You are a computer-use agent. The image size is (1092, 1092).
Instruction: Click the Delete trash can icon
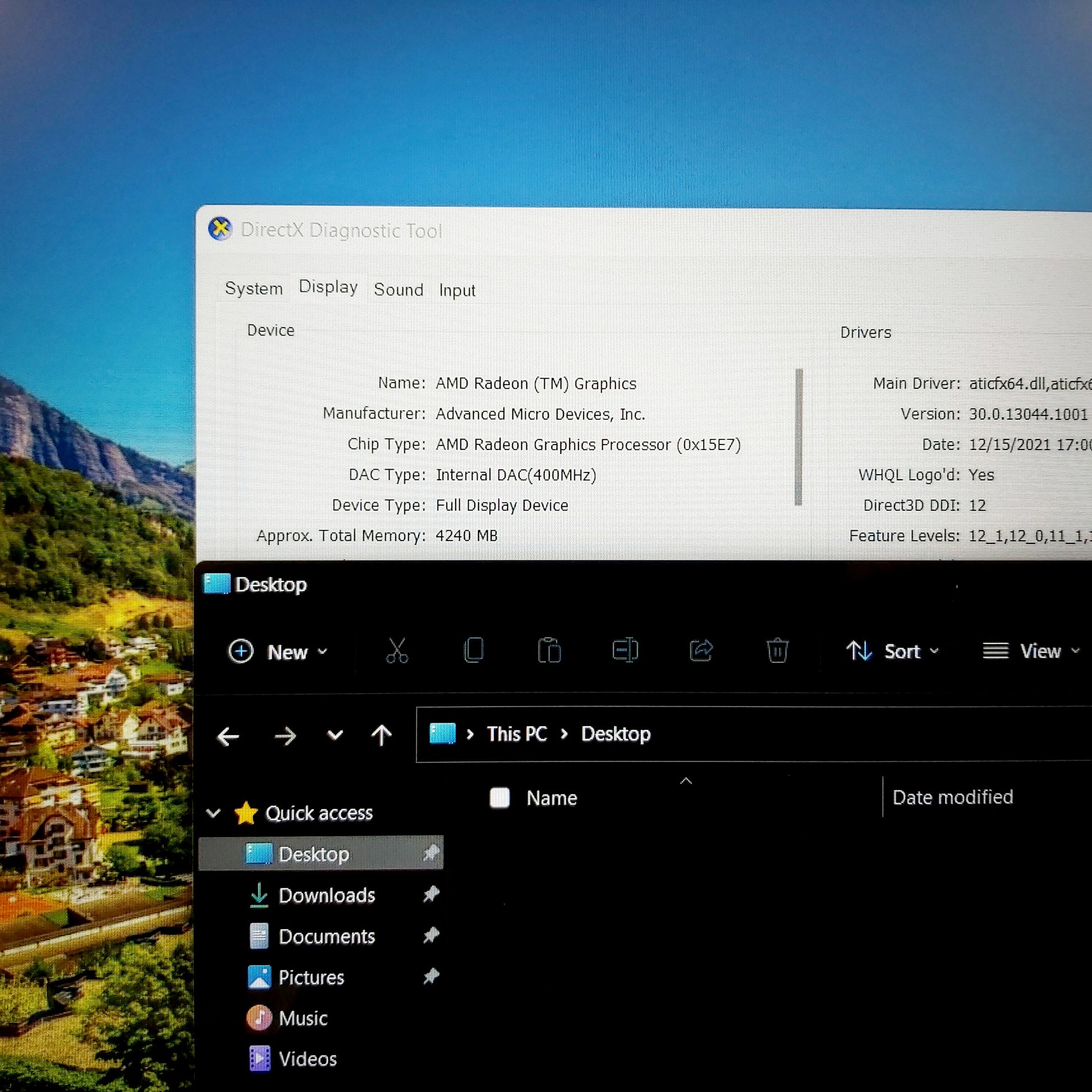point(777,650)
